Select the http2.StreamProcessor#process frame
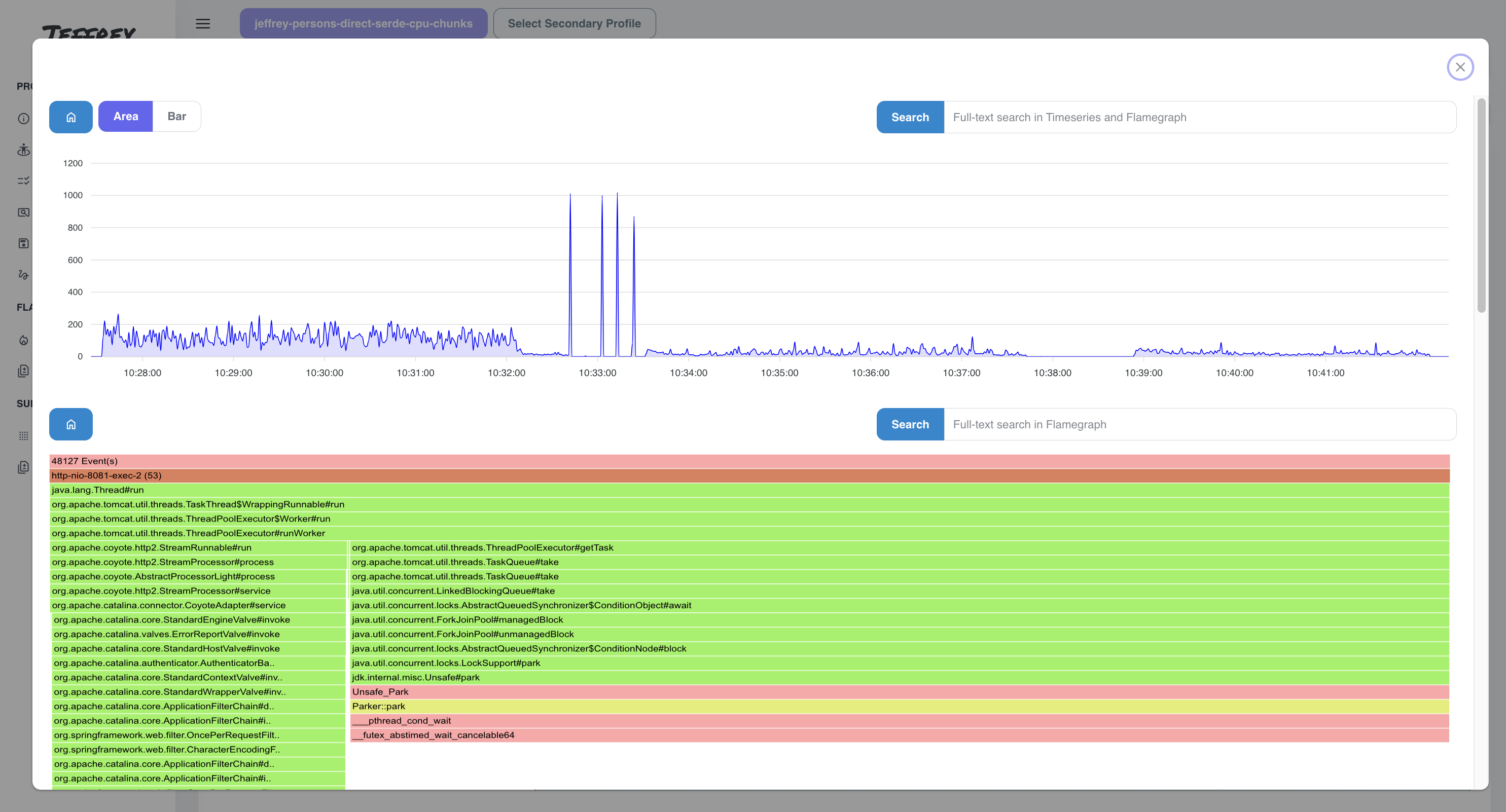The width and height of the screenshot is (1506, 812). click(x=198, y=562)
